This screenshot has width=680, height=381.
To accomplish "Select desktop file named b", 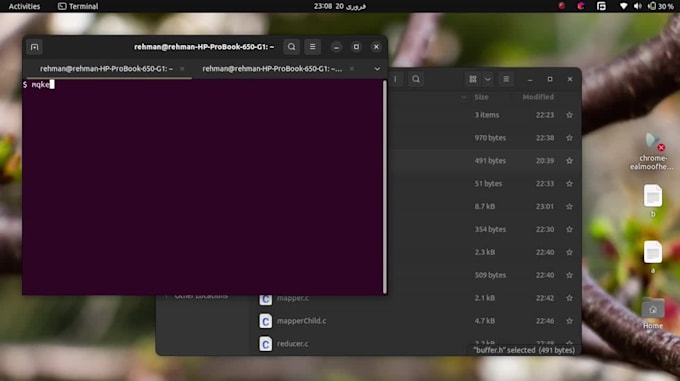I will click(653, 200).
